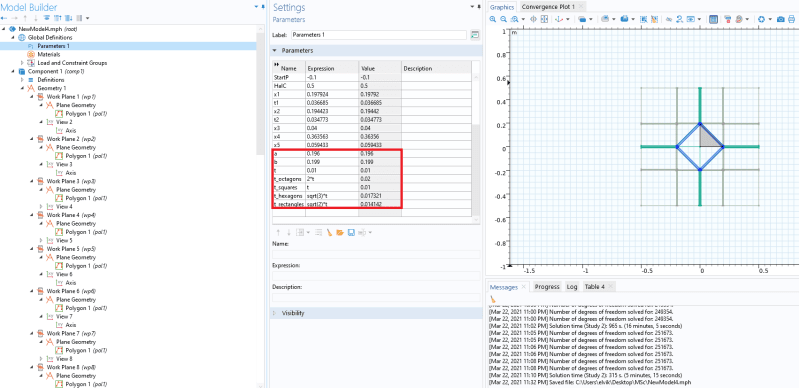
Task: Click the Create Selection icon beside the Label field
Action: pos(476,35)
